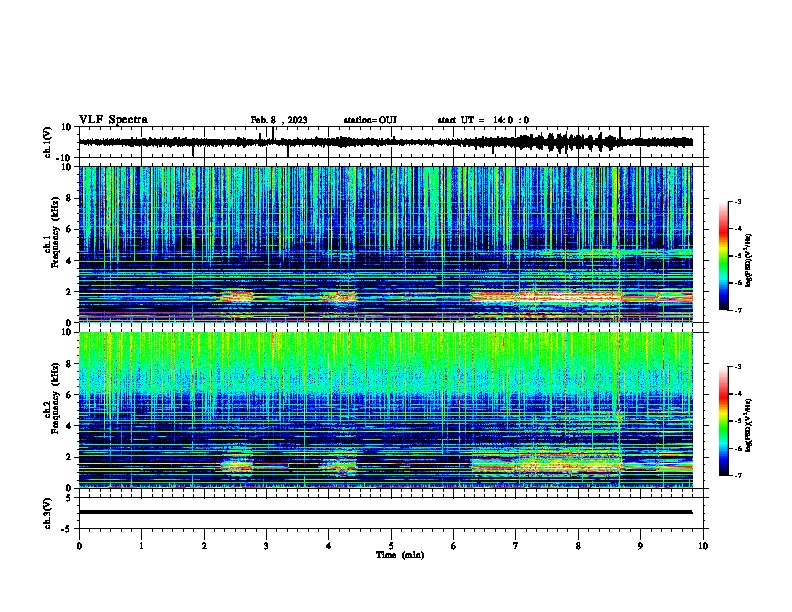Click the time axis tick label '1'

coord(141,546)
